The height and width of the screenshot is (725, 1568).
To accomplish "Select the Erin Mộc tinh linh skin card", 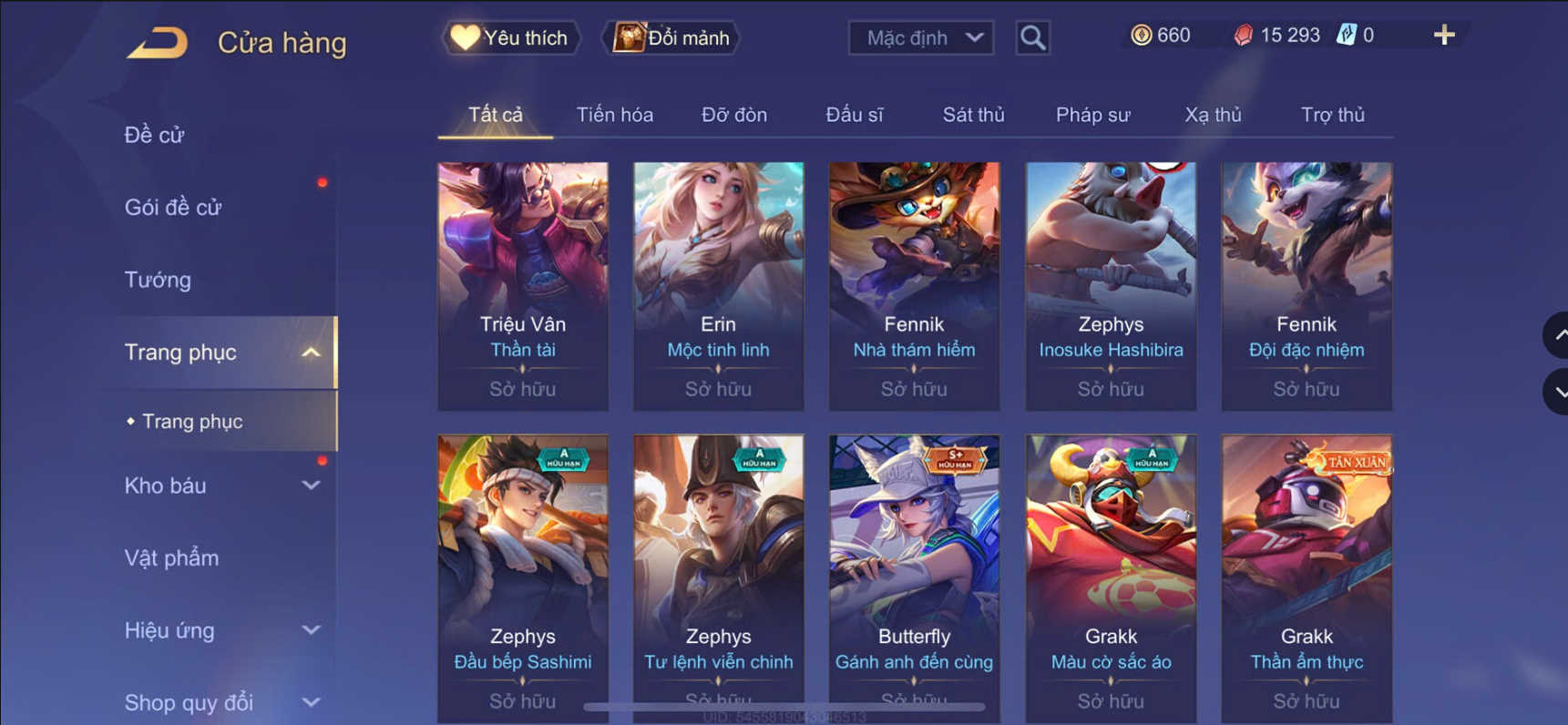I will (x=718, y=286).
